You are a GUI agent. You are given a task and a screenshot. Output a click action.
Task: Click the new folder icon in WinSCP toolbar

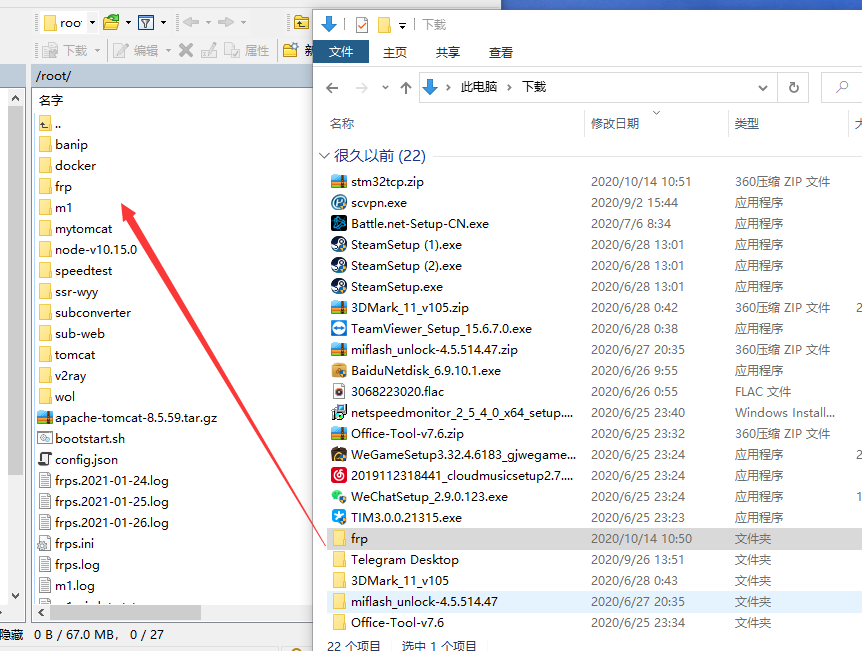pos(290,50)
